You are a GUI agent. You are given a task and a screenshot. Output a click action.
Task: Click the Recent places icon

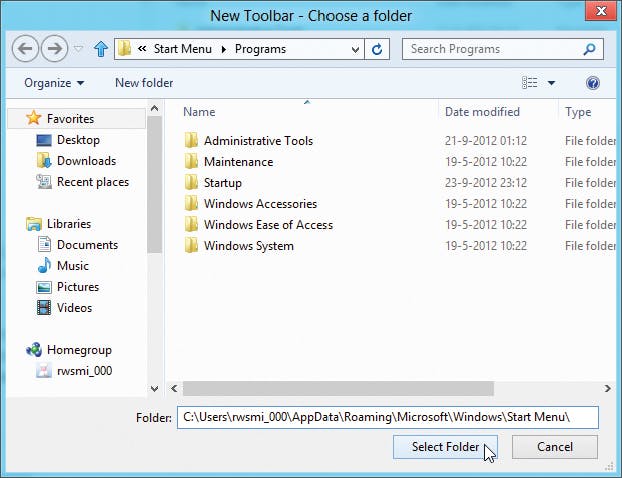pyautogui.click(x=44, y=182)
